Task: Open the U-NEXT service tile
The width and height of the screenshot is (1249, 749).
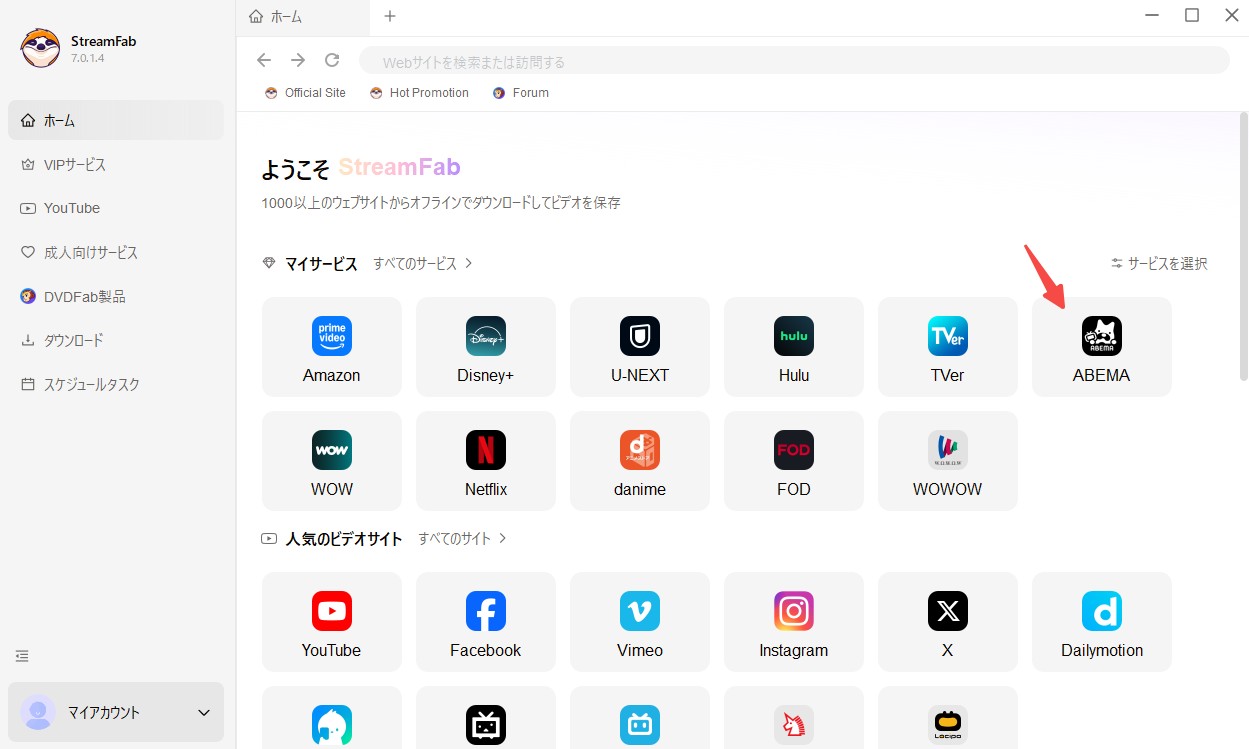Action: (639, 346)
